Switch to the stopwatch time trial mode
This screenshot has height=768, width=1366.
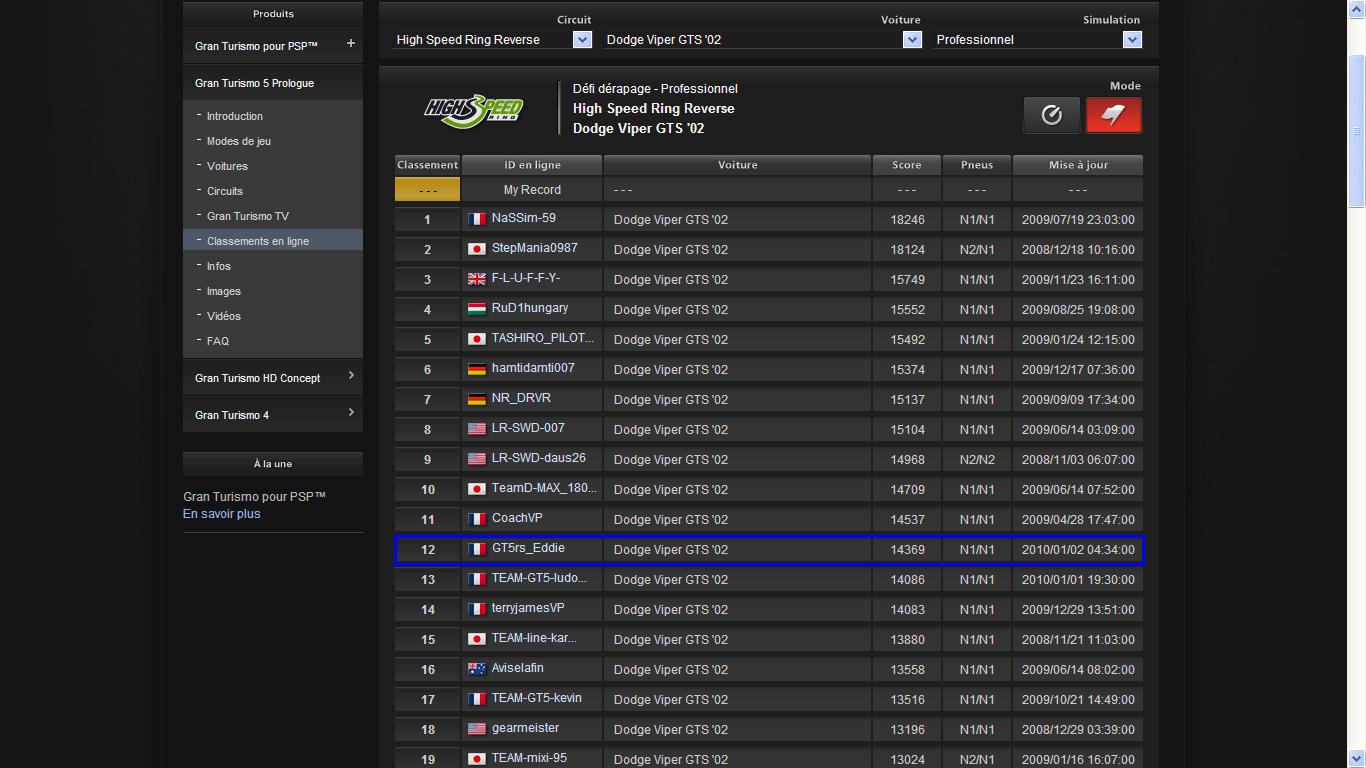pos(1051,115)
